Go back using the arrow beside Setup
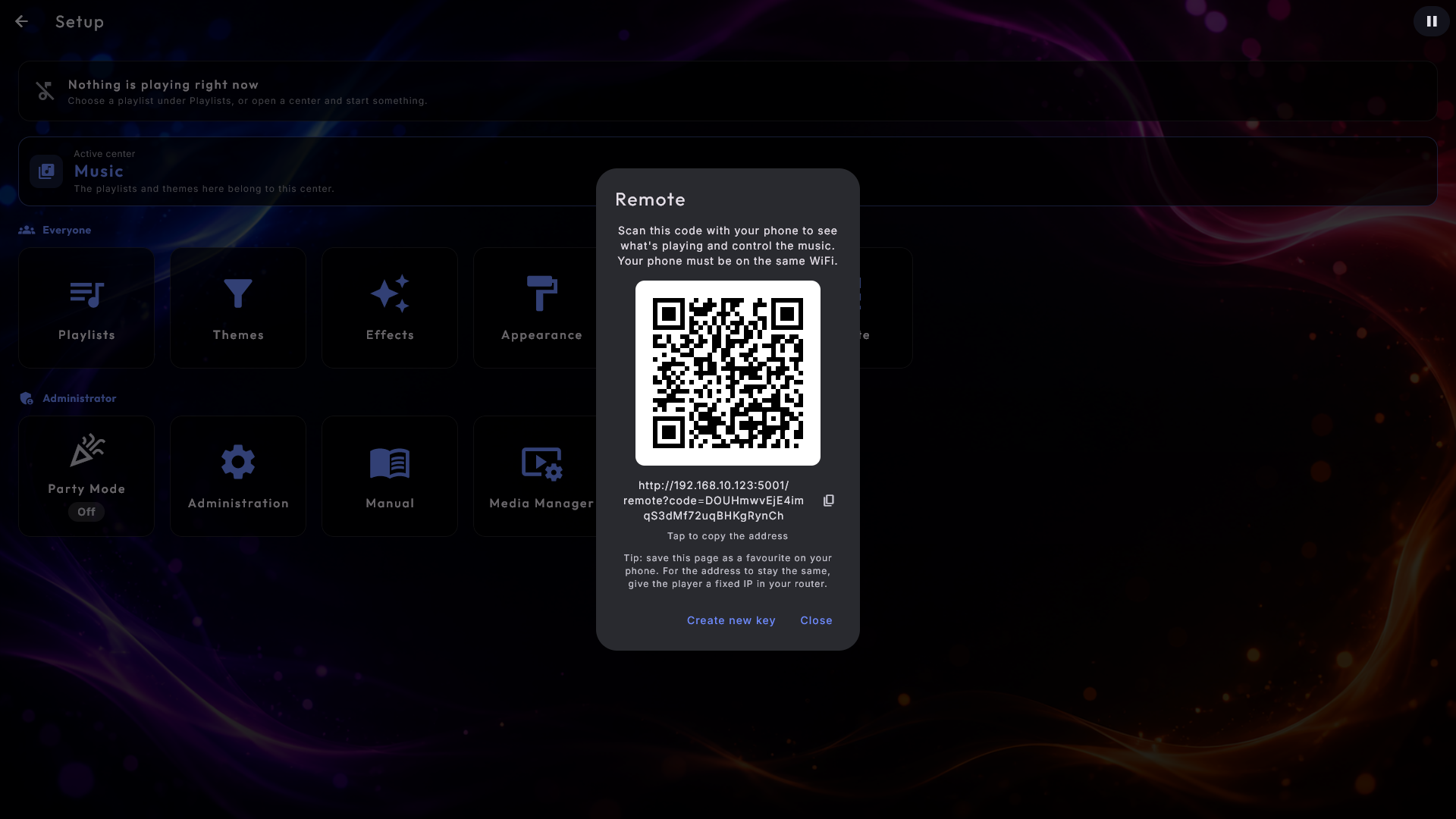The height and width of the screenshot is (819, 1456). point(21,21)
